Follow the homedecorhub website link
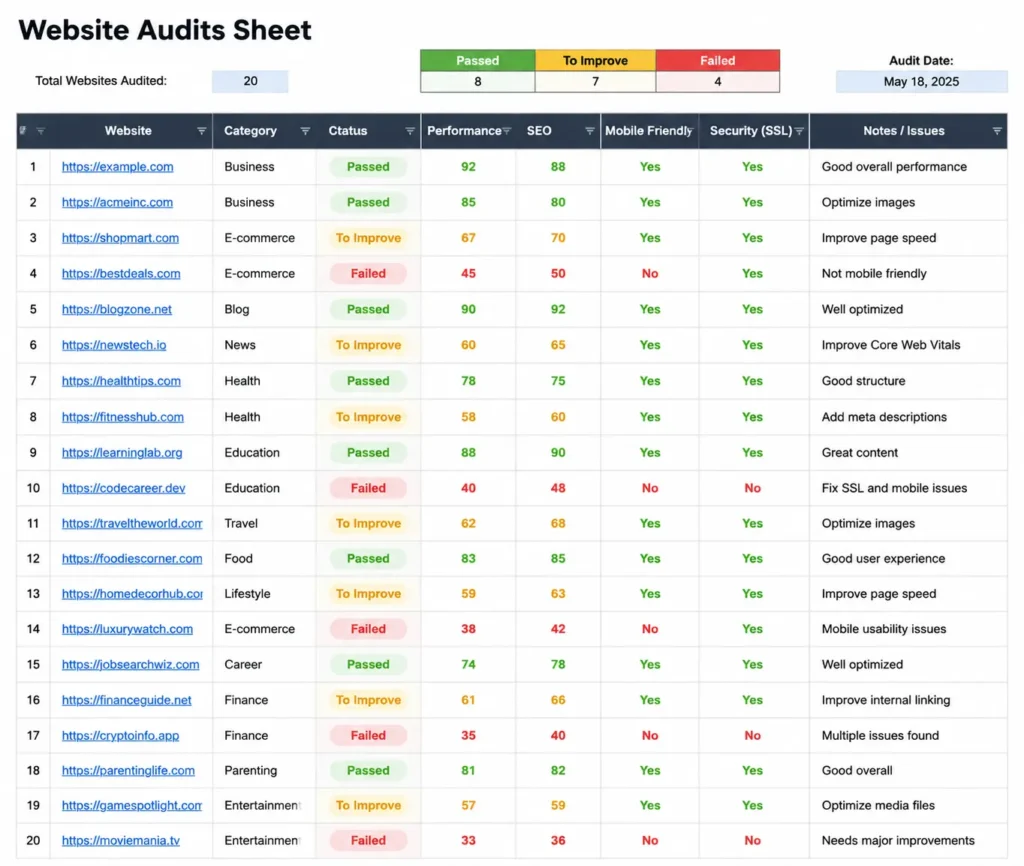This screenshot has height=866, width=1024. [132, 594]
